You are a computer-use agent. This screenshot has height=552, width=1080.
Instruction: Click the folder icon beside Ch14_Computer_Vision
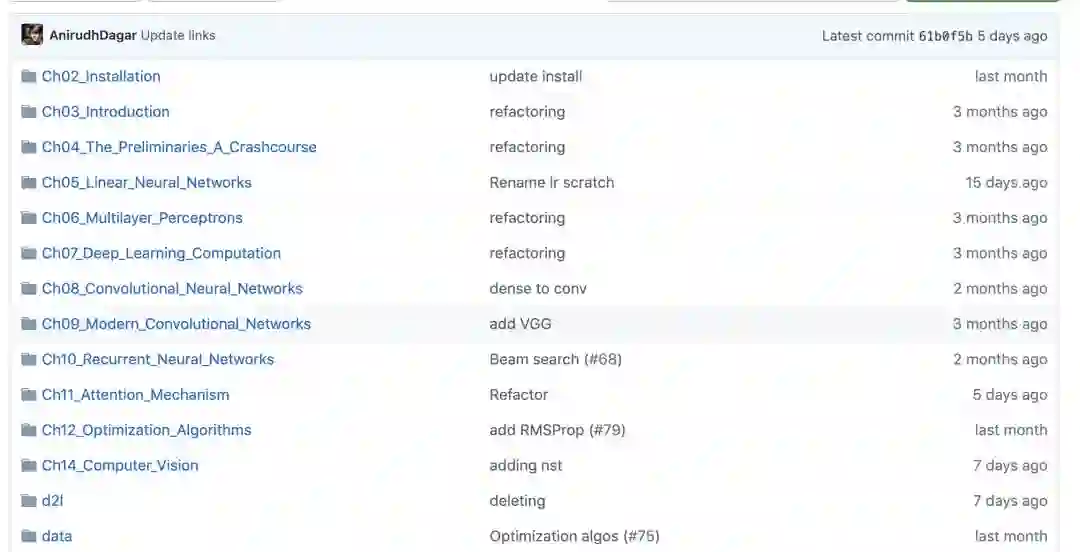tap(29, 465)
